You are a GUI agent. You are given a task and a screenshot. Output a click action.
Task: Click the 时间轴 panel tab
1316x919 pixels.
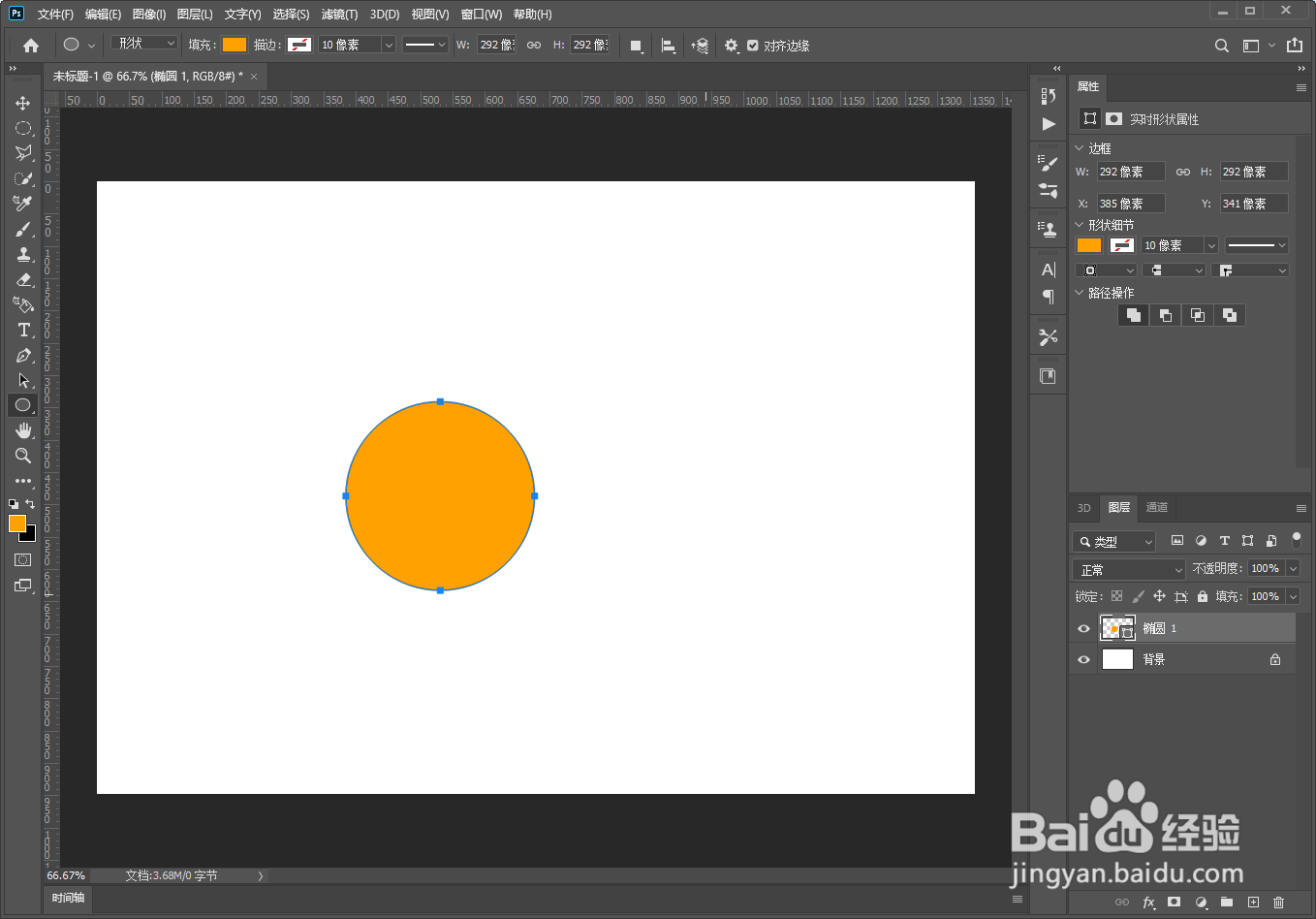click(68, 898)
